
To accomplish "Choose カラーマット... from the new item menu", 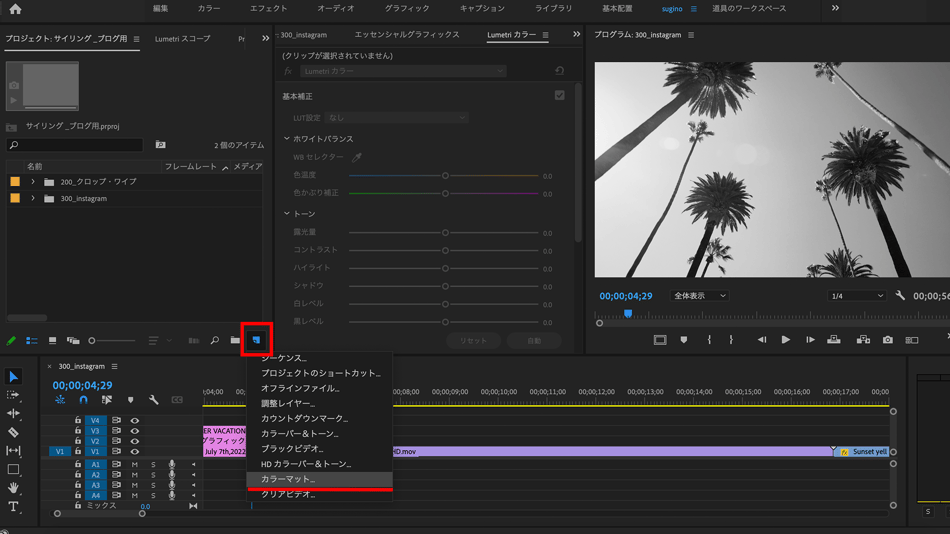I will pyautogui.click(x=288, y=479).
